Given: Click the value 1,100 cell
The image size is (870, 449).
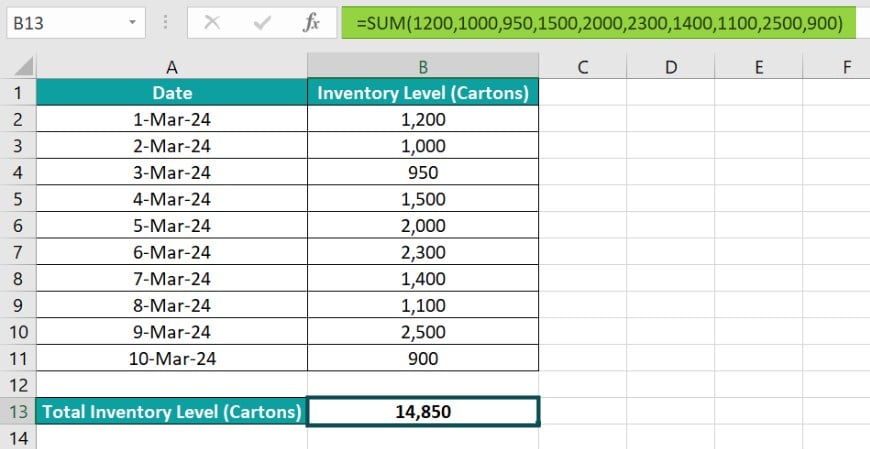Looking at the screenshot, I should point(423,305).
